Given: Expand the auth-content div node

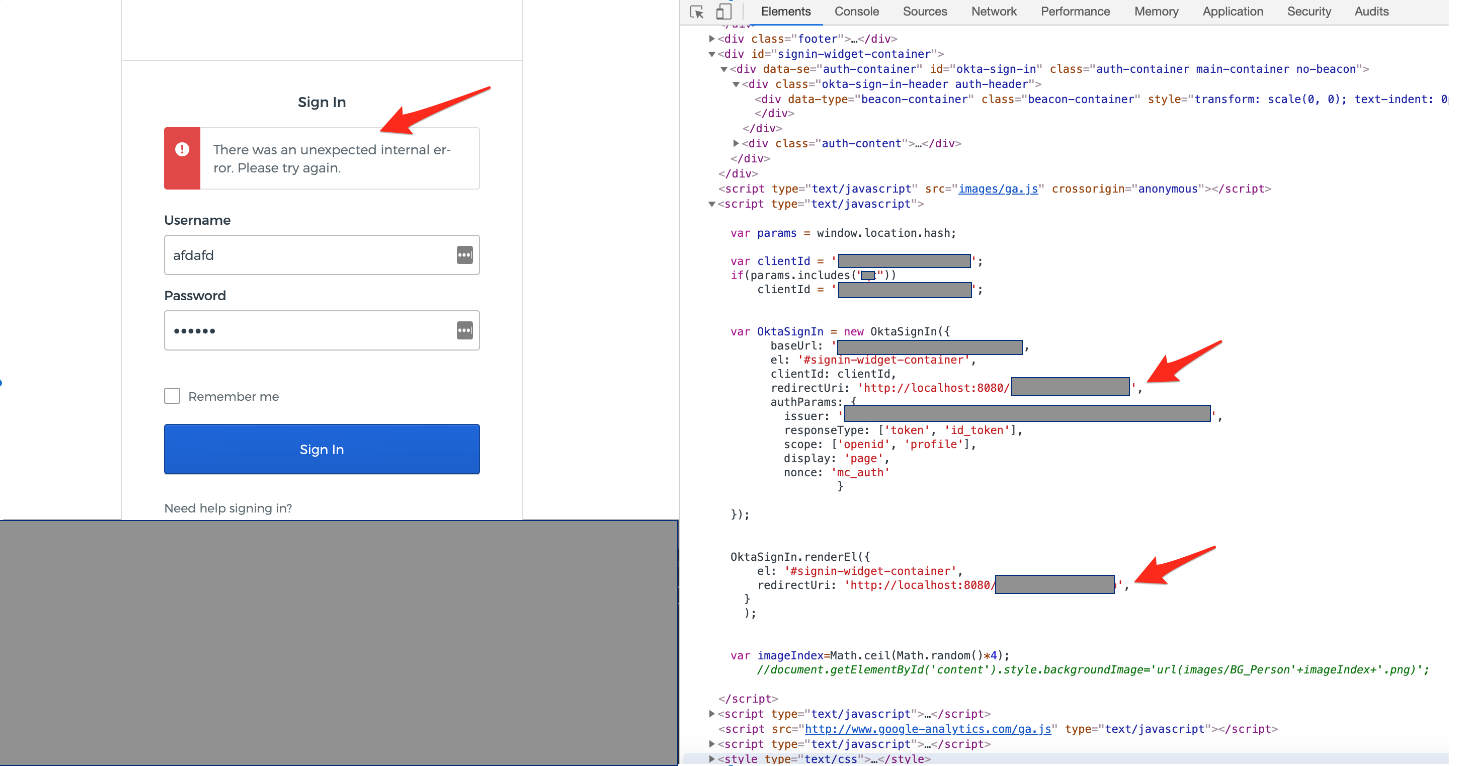Looking at the screenshot, I should 737,143.
